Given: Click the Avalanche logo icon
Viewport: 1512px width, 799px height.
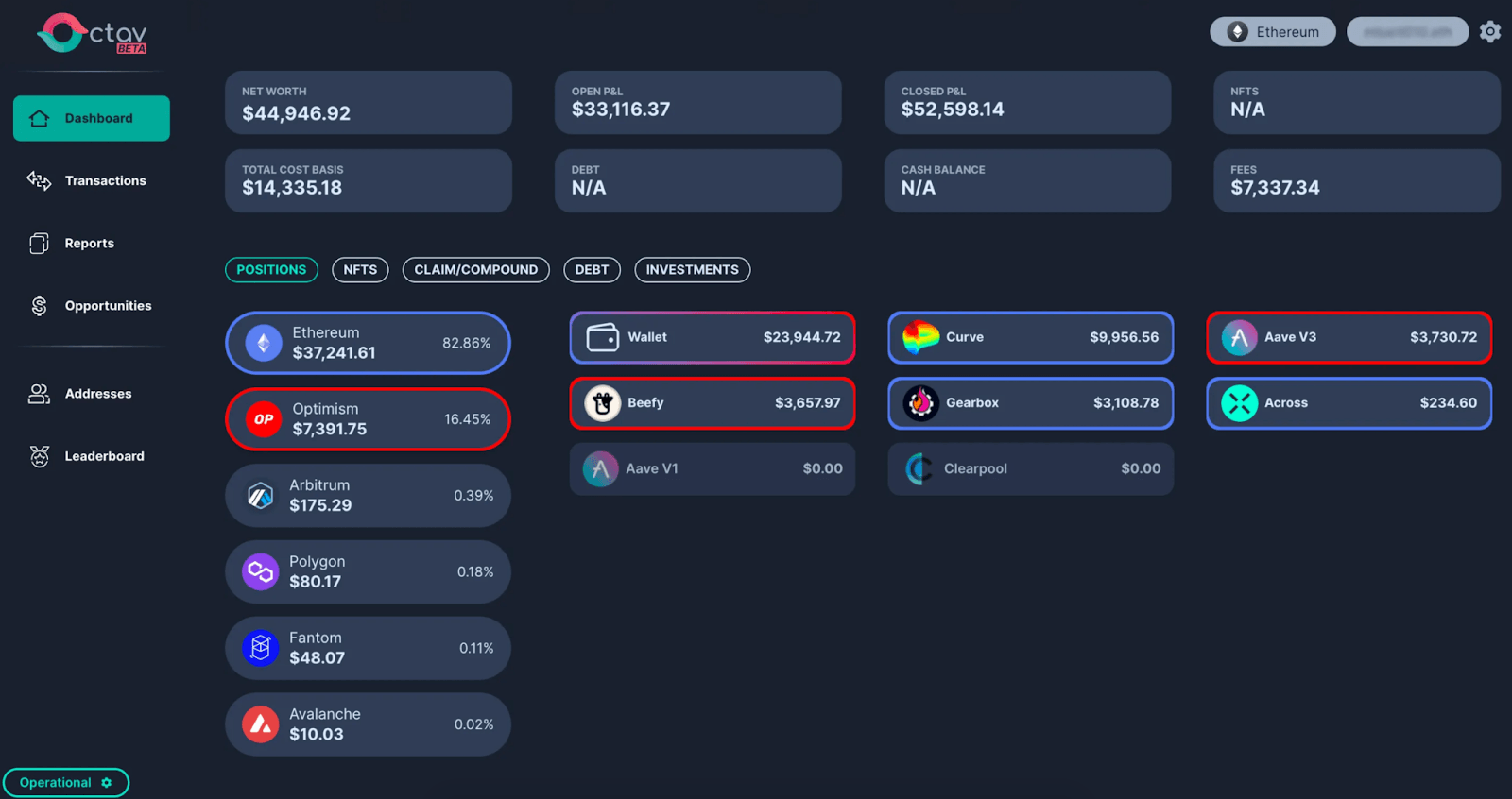Looking at the screenshot, I should (x=261, y=725).
